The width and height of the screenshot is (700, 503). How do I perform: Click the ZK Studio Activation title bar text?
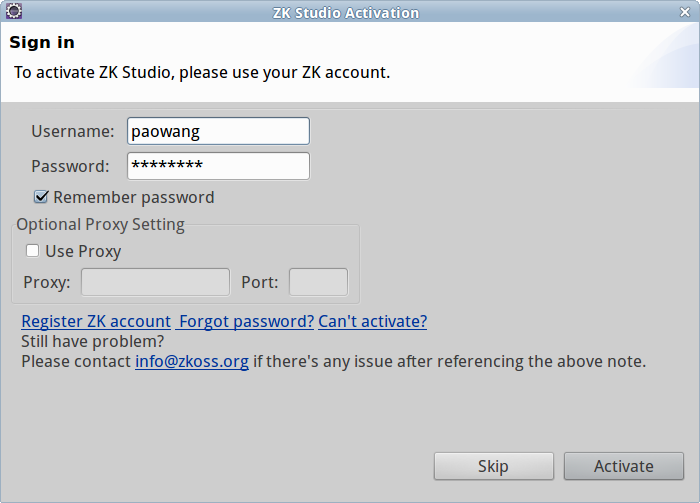(346, 13)
